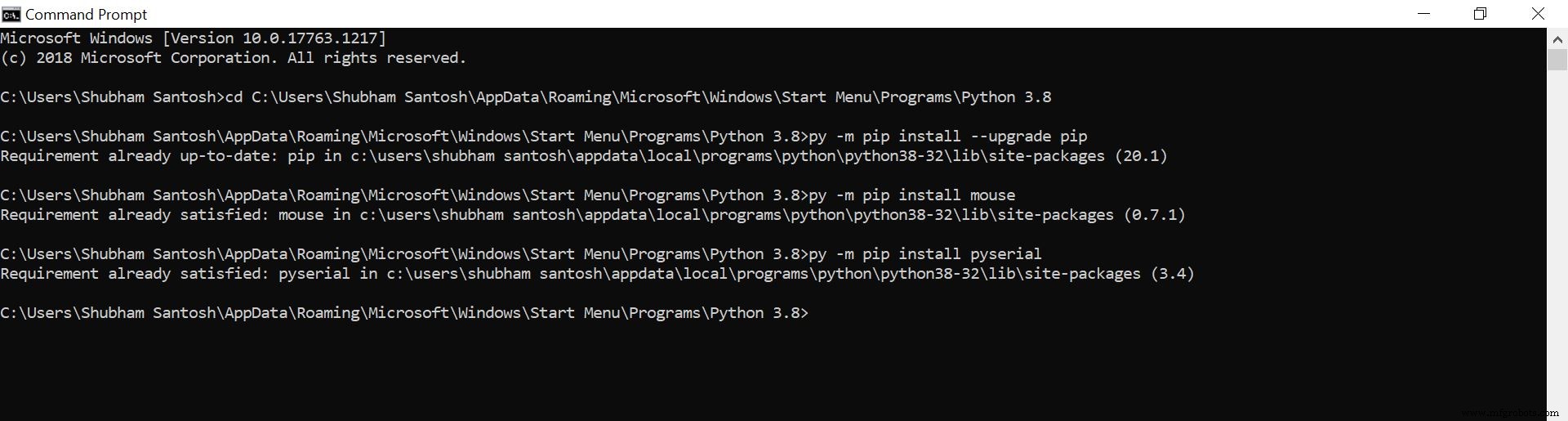Minimize the Command Prompt window
This screenshot has width=1568, height=421.
(1423, 14)
